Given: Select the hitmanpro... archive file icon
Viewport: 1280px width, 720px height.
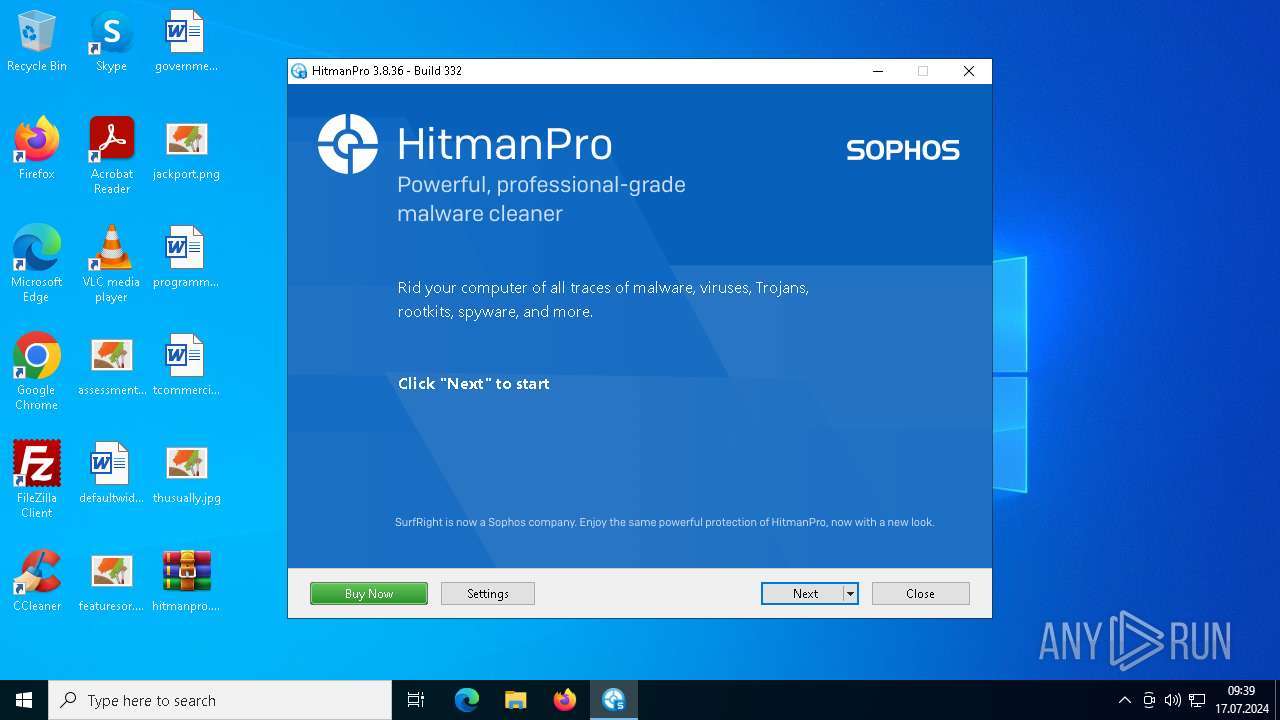Looking at the screenshot, I should (x=186, y=581).
